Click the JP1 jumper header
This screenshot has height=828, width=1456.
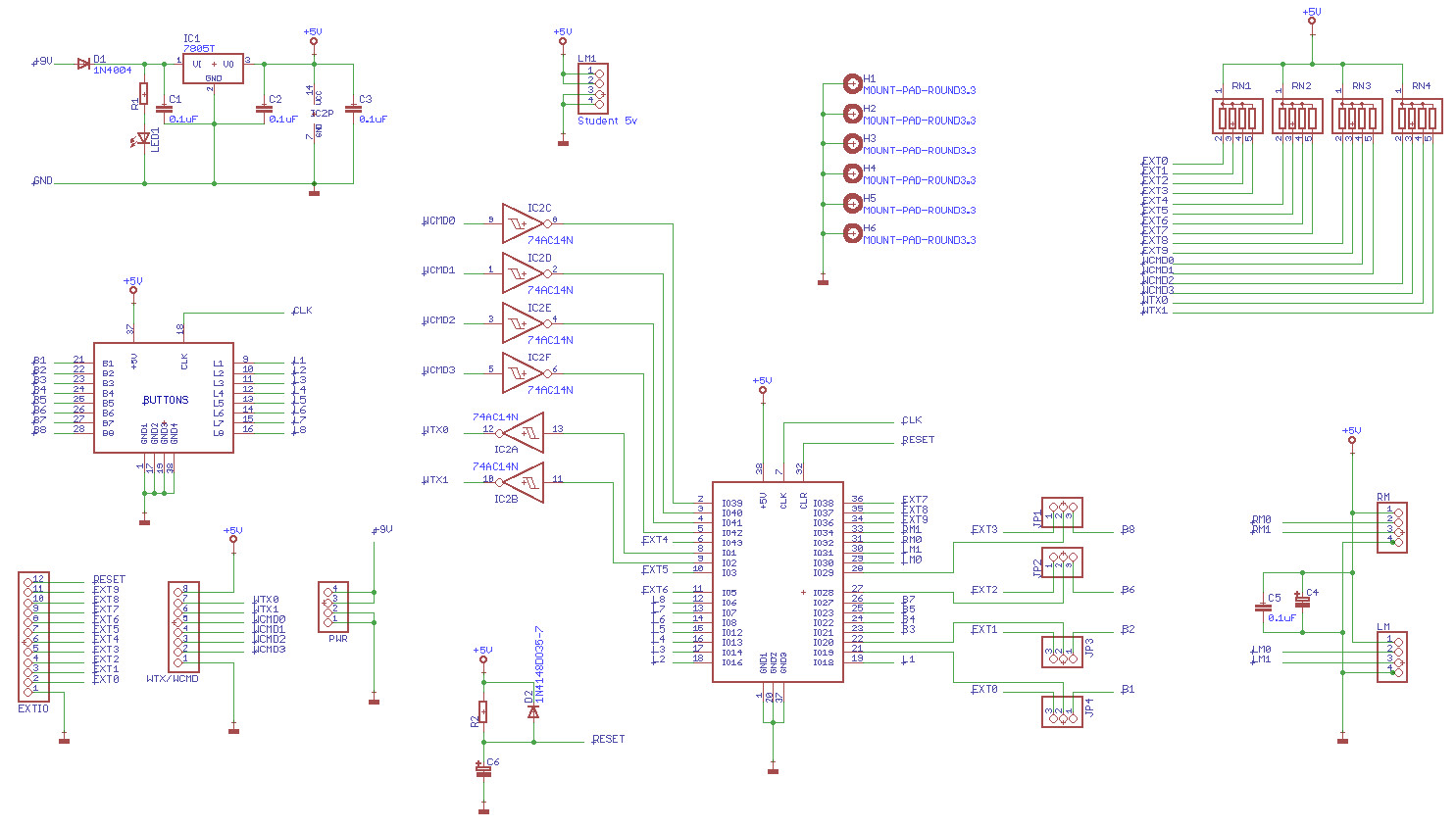point(1062,512)
